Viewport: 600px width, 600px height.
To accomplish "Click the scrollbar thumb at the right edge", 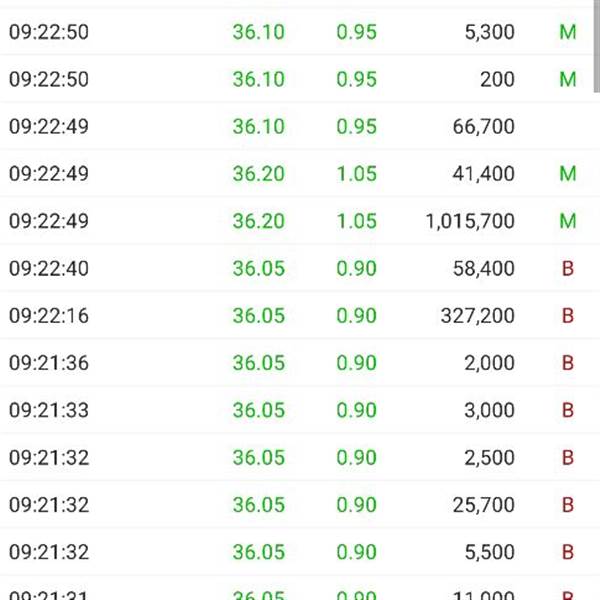I will [597, 46].
